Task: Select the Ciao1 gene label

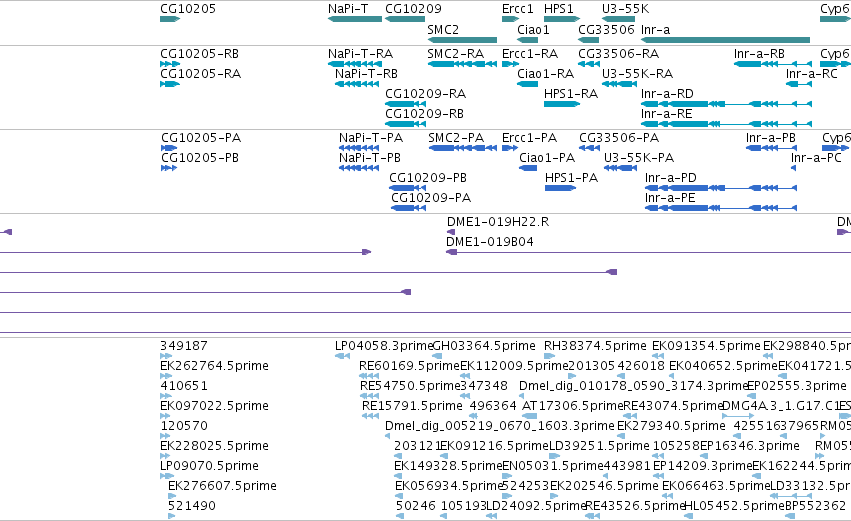Action: tap(533, 29)
